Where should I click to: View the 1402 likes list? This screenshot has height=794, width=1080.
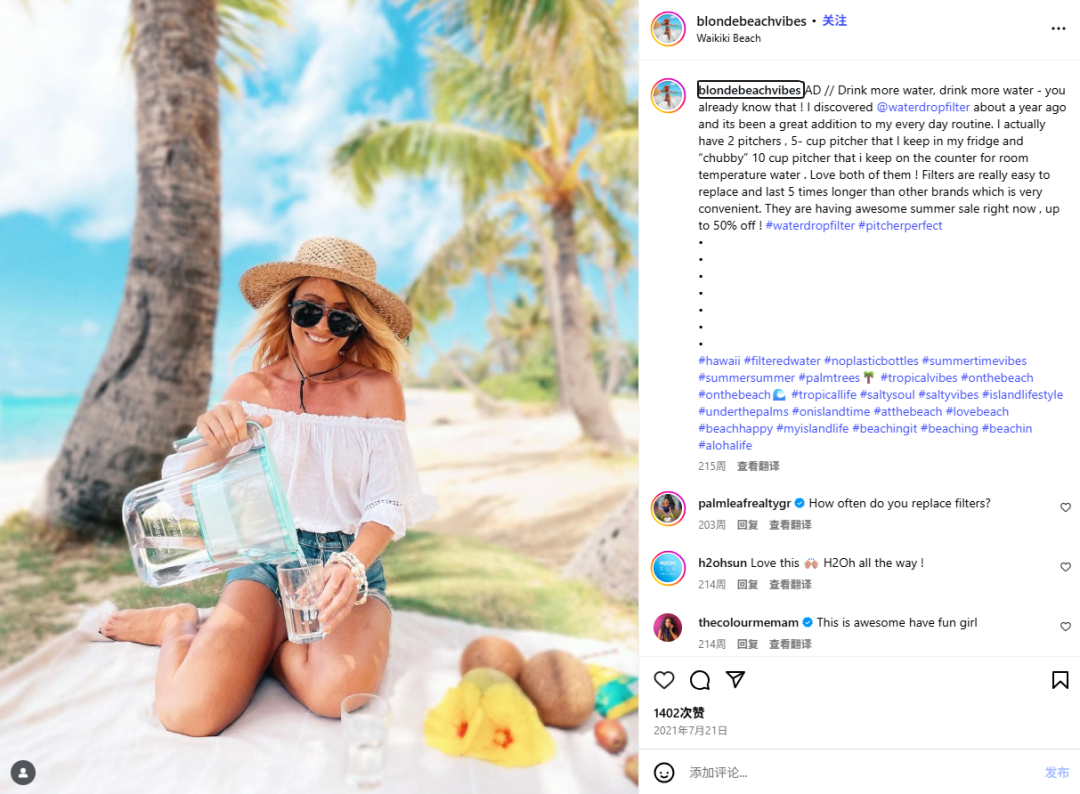pyautogui.click(x=679, y=713)
